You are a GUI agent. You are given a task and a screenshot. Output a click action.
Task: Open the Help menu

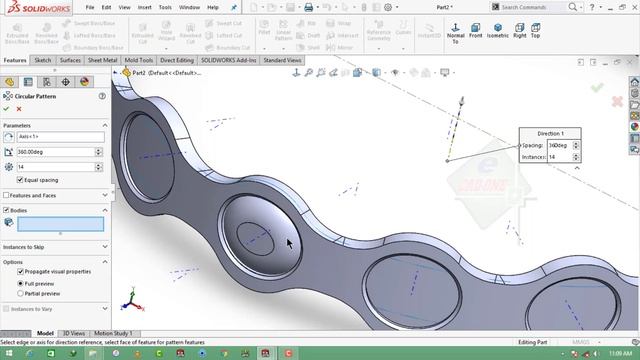click(x=213, y=7)
